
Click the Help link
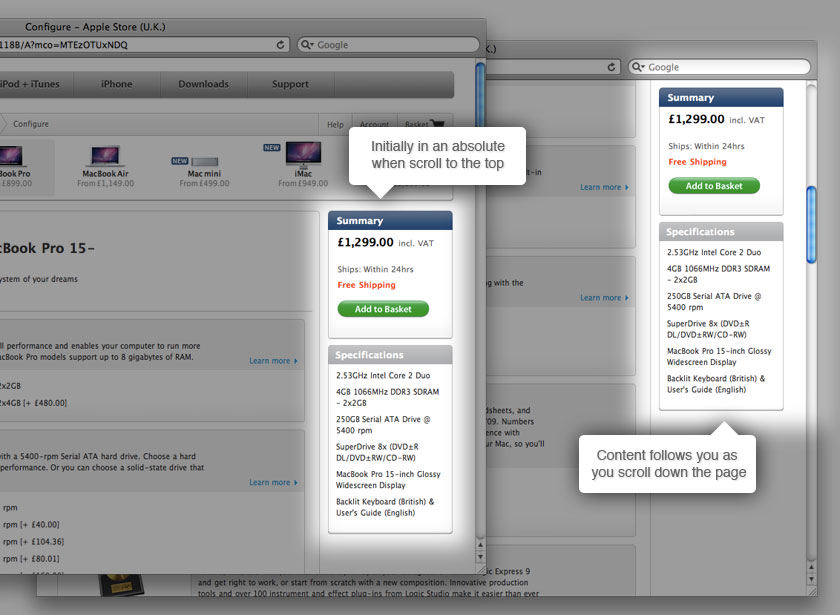[x=335, y=124]
